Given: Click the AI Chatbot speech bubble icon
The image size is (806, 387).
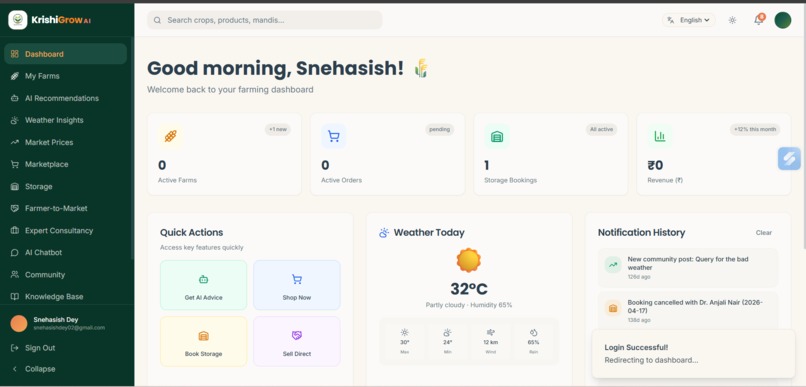Looking at the screenshot, I should pyautogui.click(x=15, y=253).
